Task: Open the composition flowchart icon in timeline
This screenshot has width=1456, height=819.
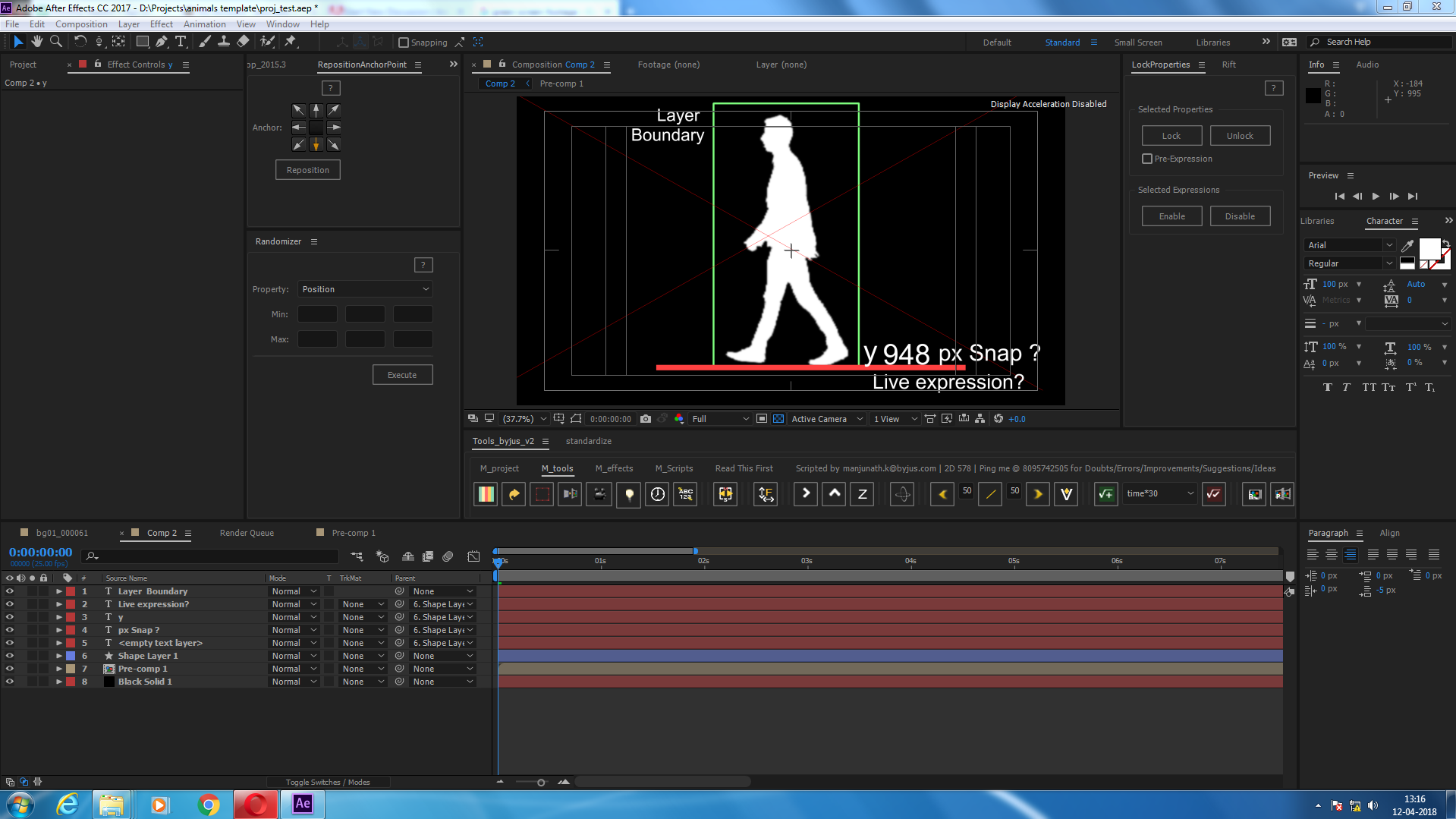Action: (x=357, y=556)
